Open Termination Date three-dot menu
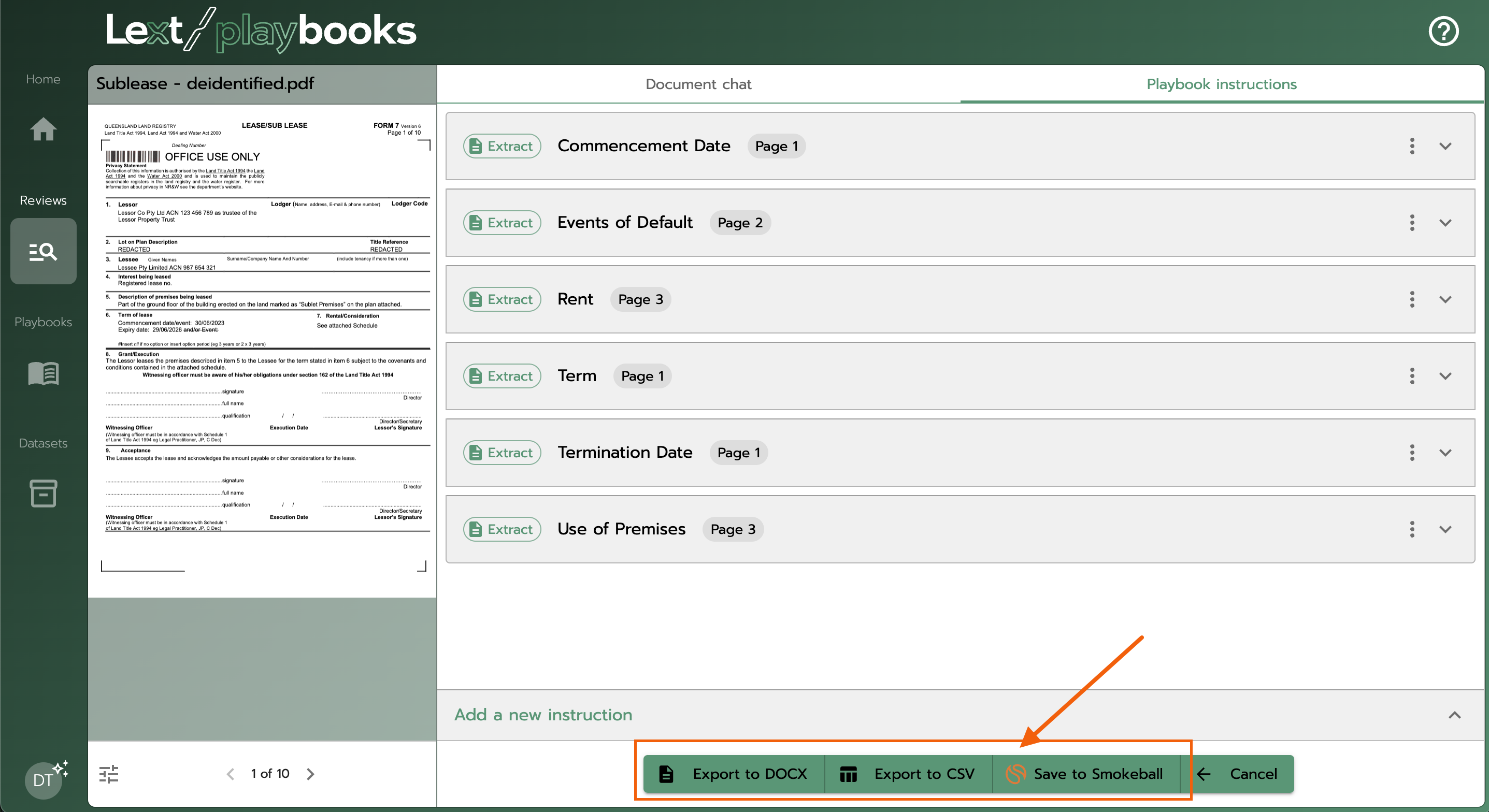 tap(1411, 453)
